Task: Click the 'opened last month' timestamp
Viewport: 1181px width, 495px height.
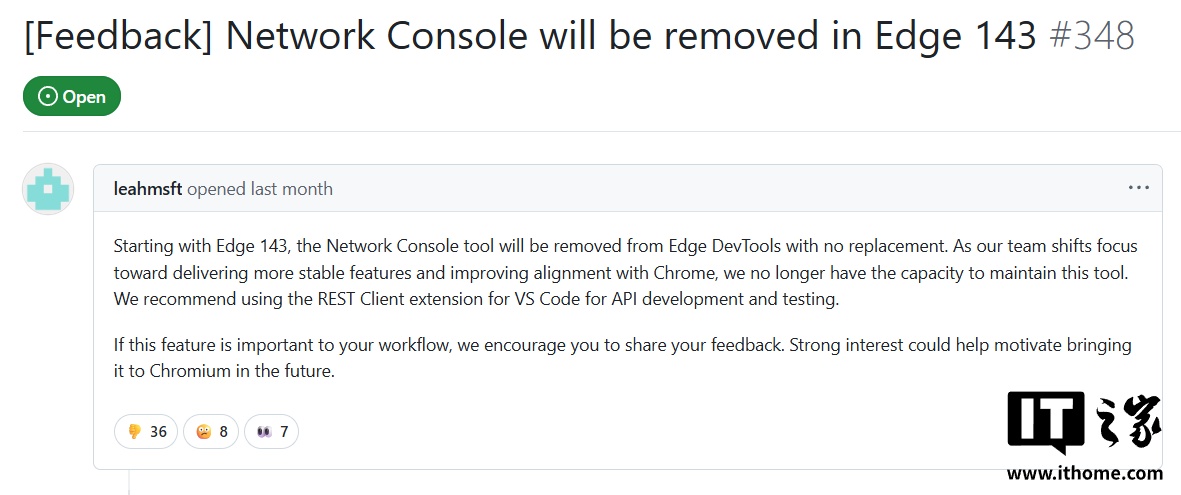Action: pyautogui.click(x=260, y=189)
